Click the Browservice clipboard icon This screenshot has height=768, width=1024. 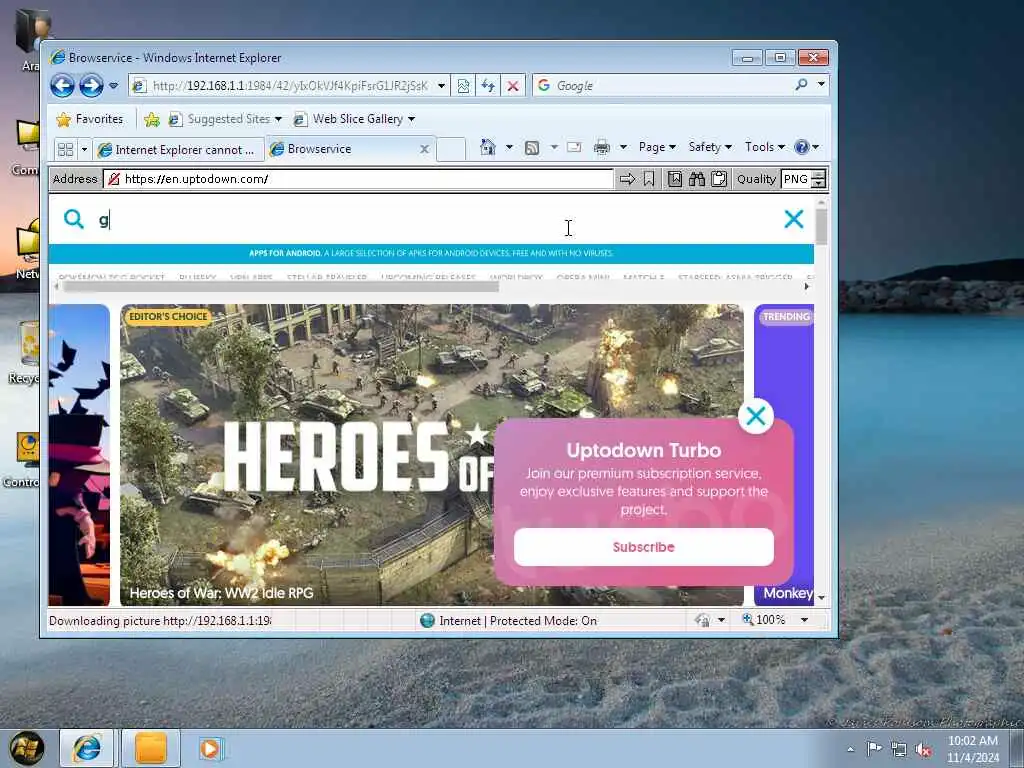(719, 179)
